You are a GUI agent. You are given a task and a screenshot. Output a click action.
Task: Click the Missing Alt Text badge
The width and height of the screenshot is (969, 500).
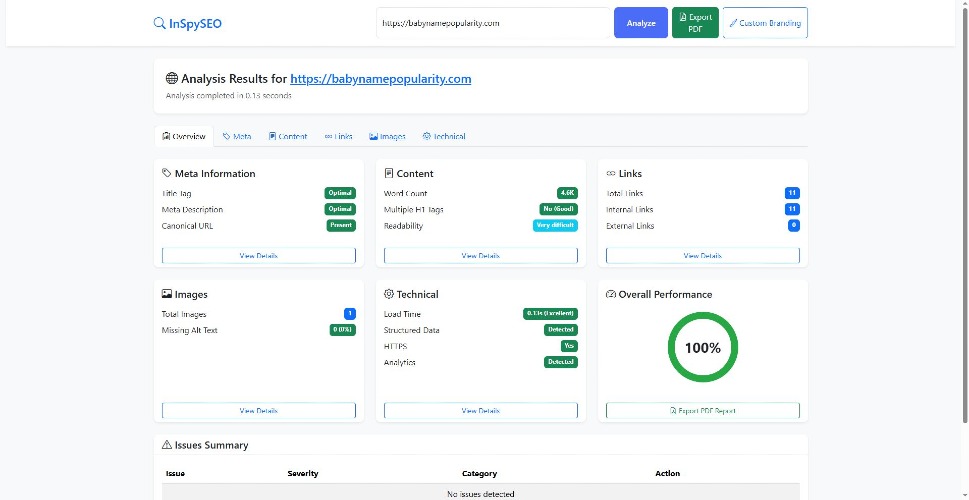click(343, 330)
